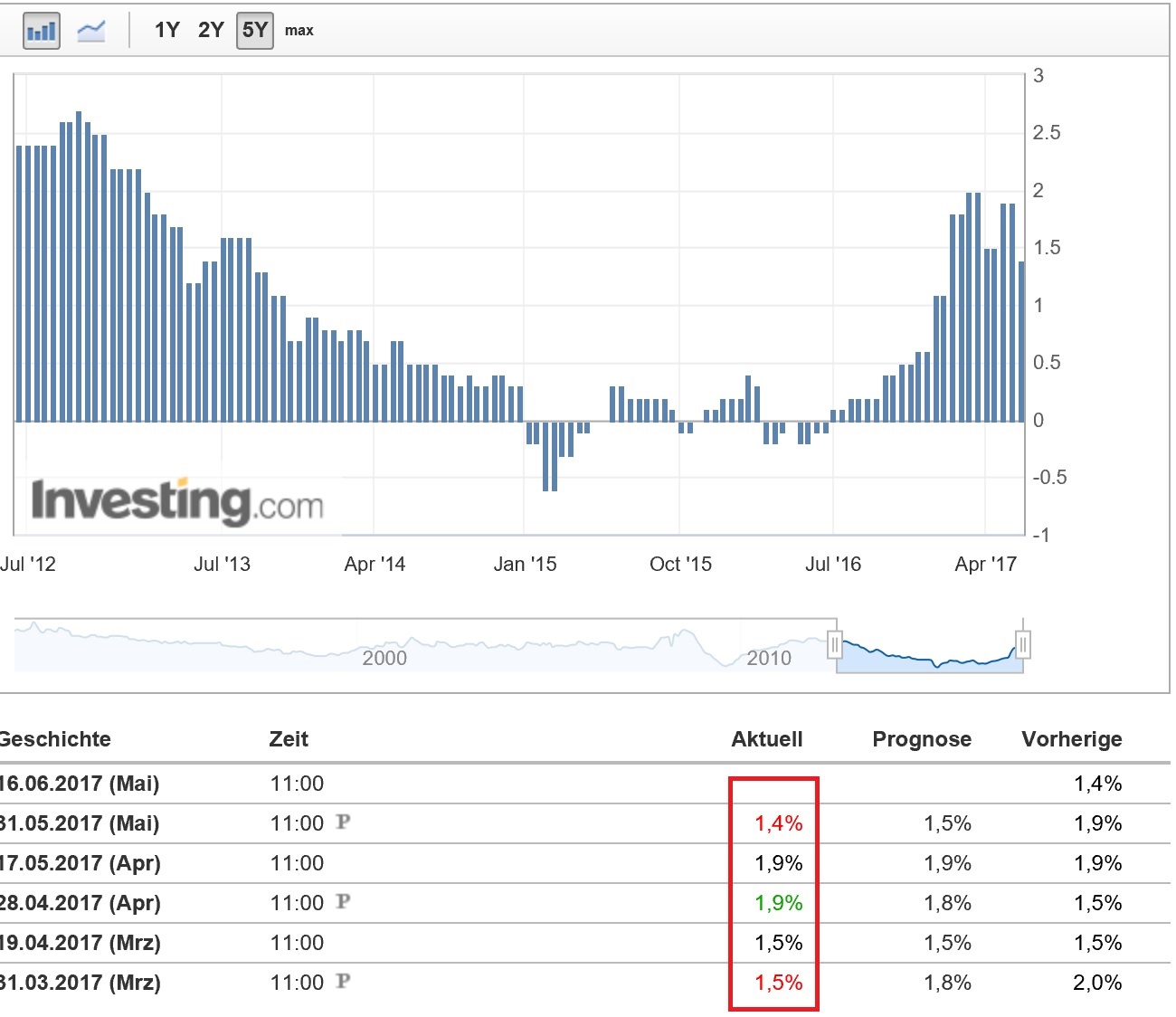Image resolution: width=1176 pixels, height=1017 pixels.
Task: Select the 5Y time range
Action: pyautogui.click(x=255, y=31)
